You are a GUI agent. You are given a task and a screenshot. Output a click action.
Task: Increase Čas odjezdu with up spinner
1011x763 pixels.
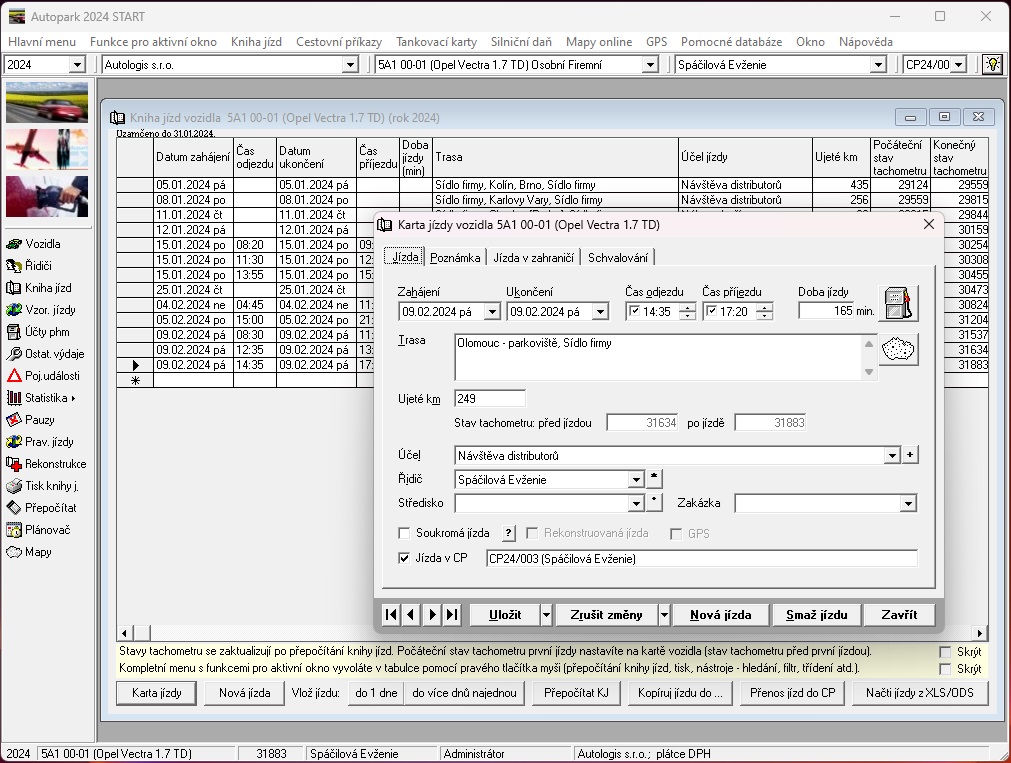(x=687, y=307)
